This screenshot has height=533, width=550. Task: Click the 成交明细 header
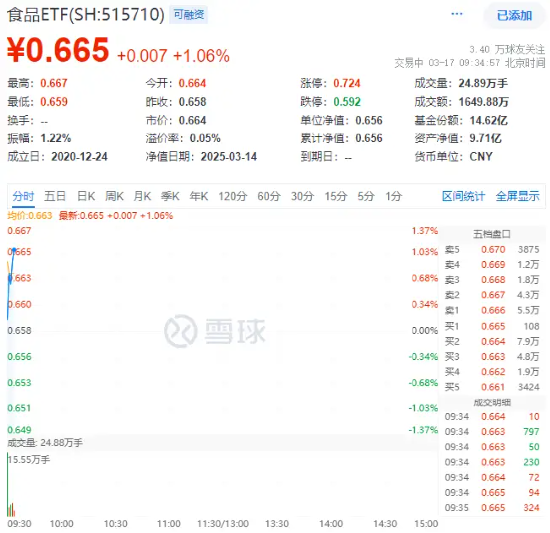[492, 402]
